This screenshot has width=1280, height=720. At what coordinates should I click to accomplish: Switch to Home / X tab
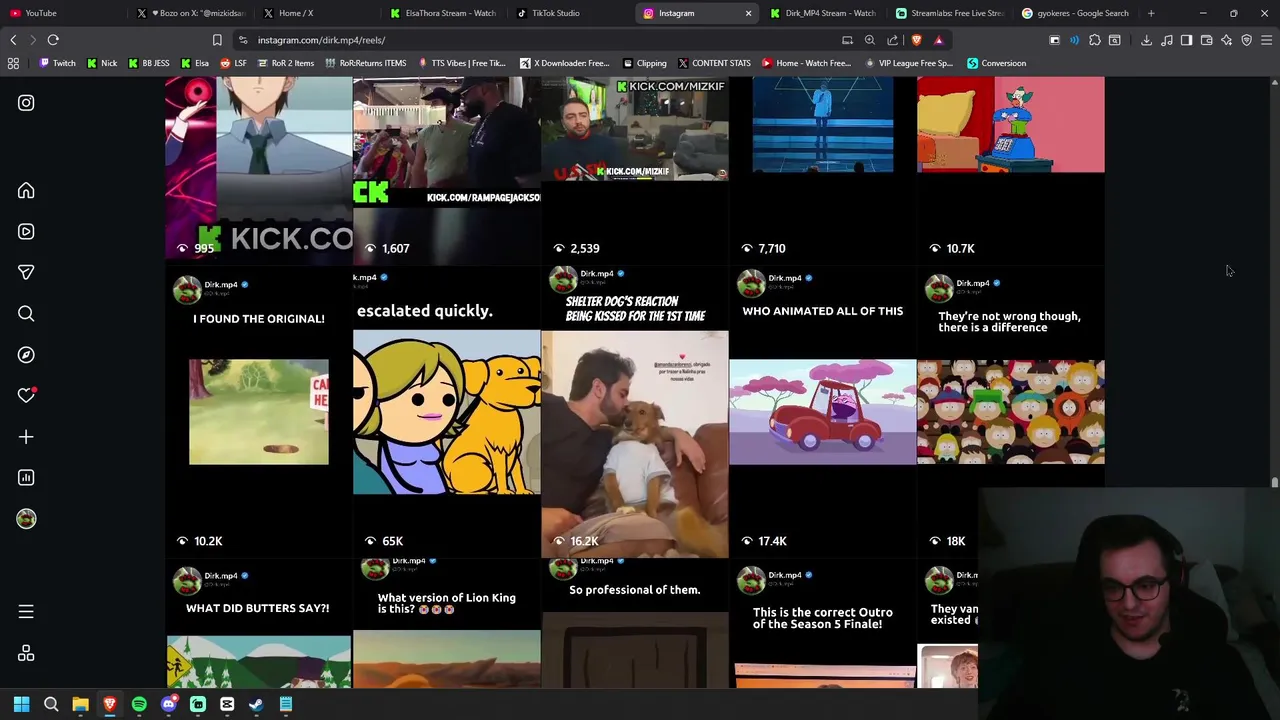pos(314,13)
